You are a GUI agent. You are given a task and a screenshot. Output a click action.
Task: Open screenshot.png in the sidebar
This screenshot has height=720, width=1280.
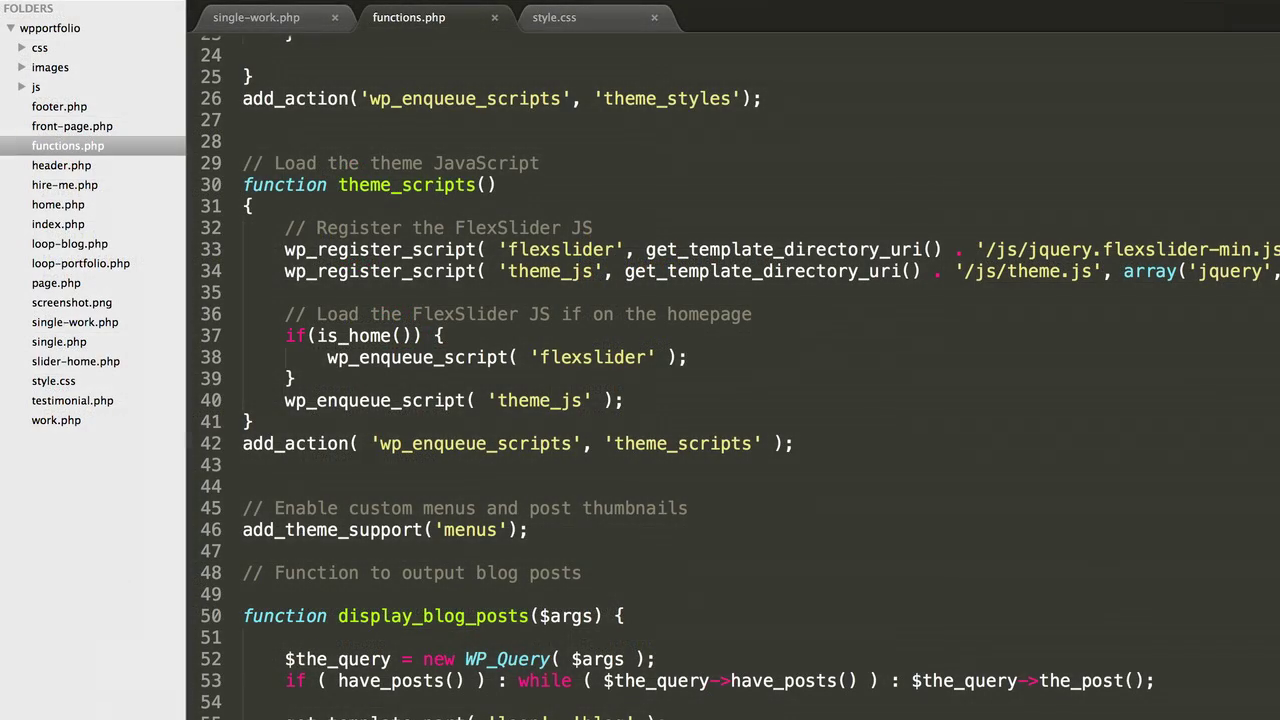pos(72,302)
